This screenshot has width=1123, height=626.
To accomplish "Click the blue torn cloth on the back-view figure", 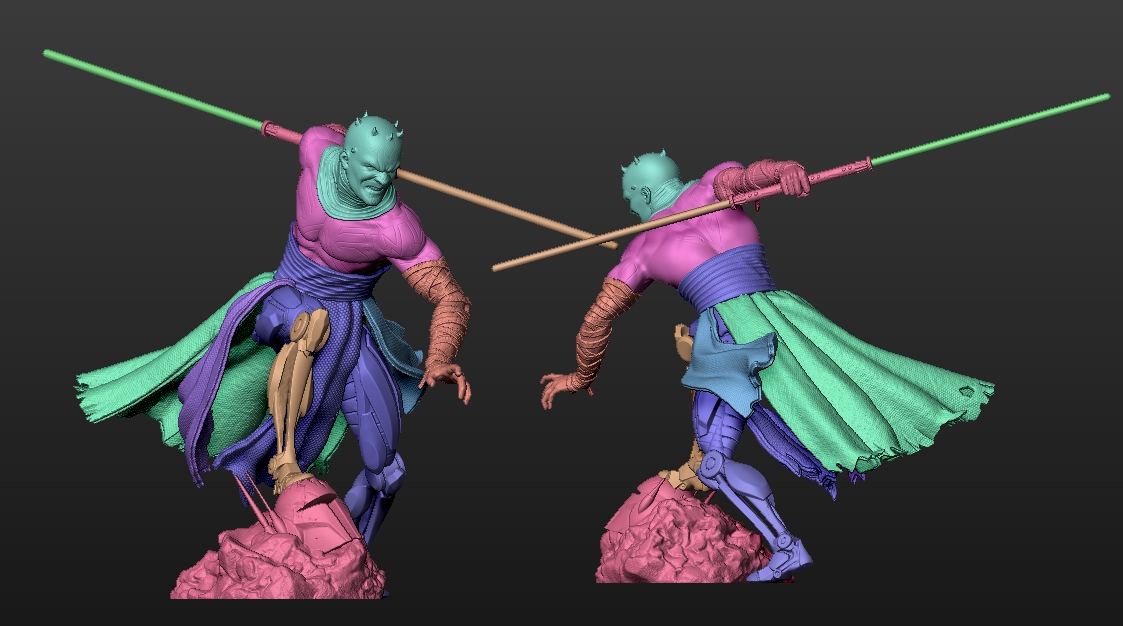I will 727,362.
